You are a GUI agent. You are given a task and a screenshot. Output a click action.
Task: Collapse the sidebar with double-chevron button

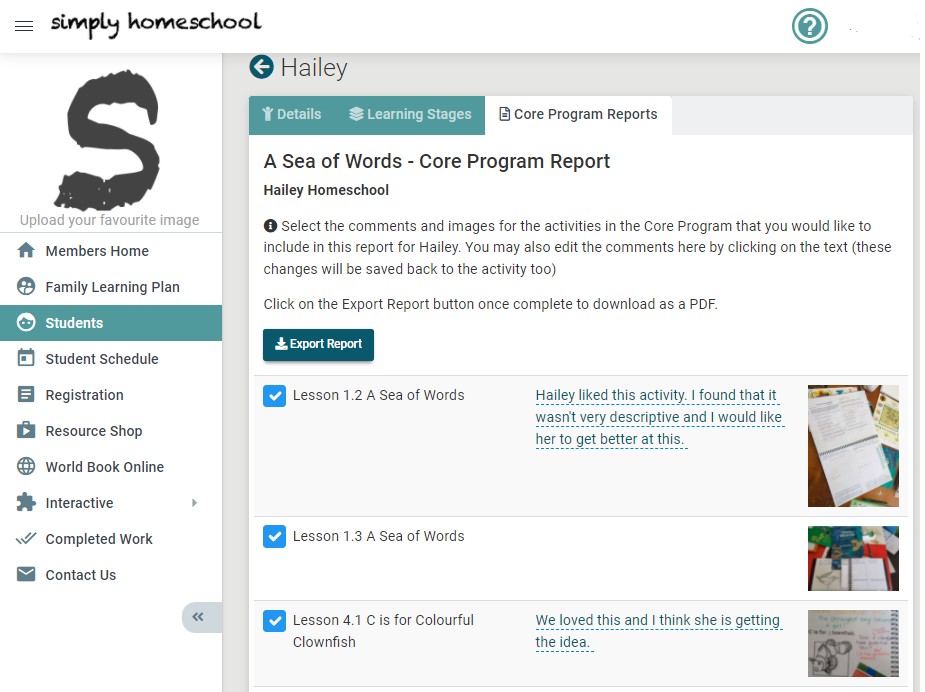(x=201, y=617)
